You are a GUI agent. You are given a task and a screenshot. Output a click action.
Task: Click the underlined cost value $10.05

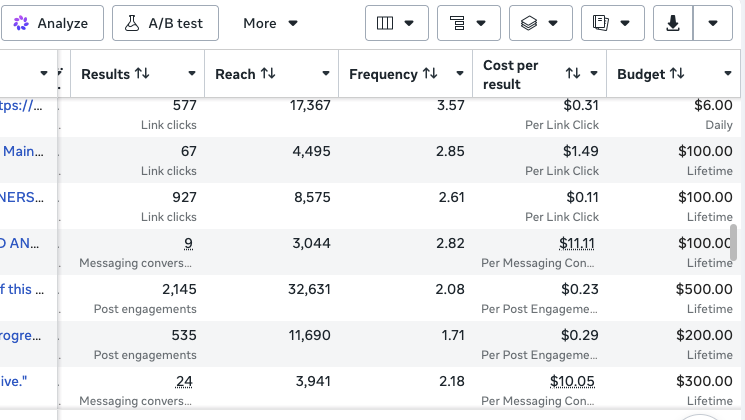click(573, 382)
